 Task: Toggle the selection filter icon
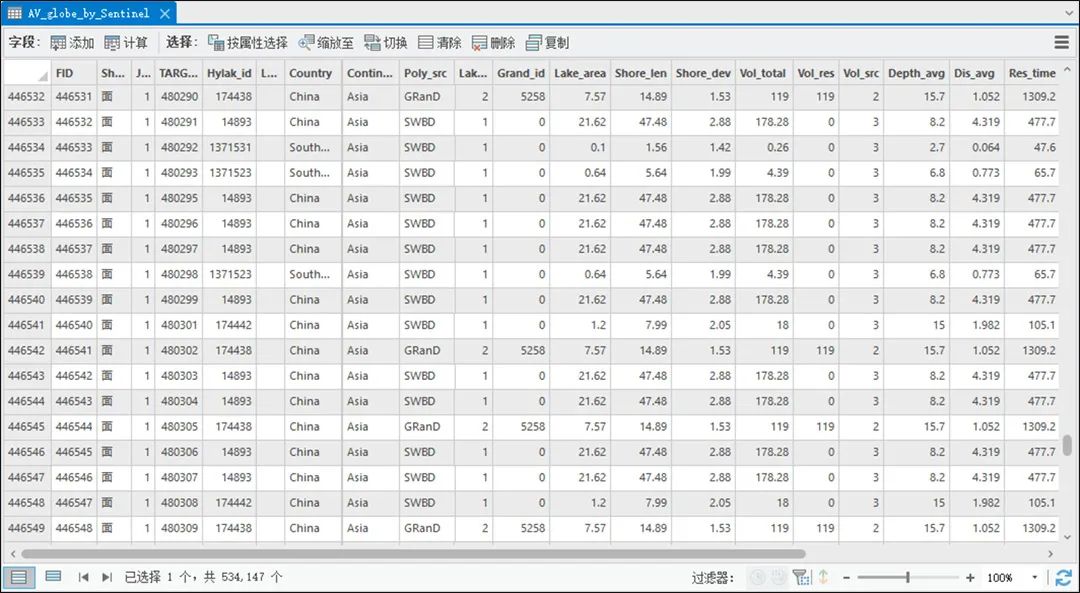tap(800, 577)
